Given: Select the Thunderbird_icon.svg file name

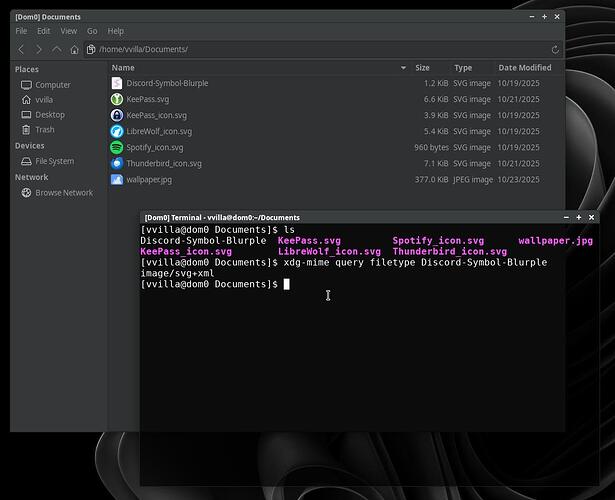Looking at the screenshot, I should pos(164,164).
